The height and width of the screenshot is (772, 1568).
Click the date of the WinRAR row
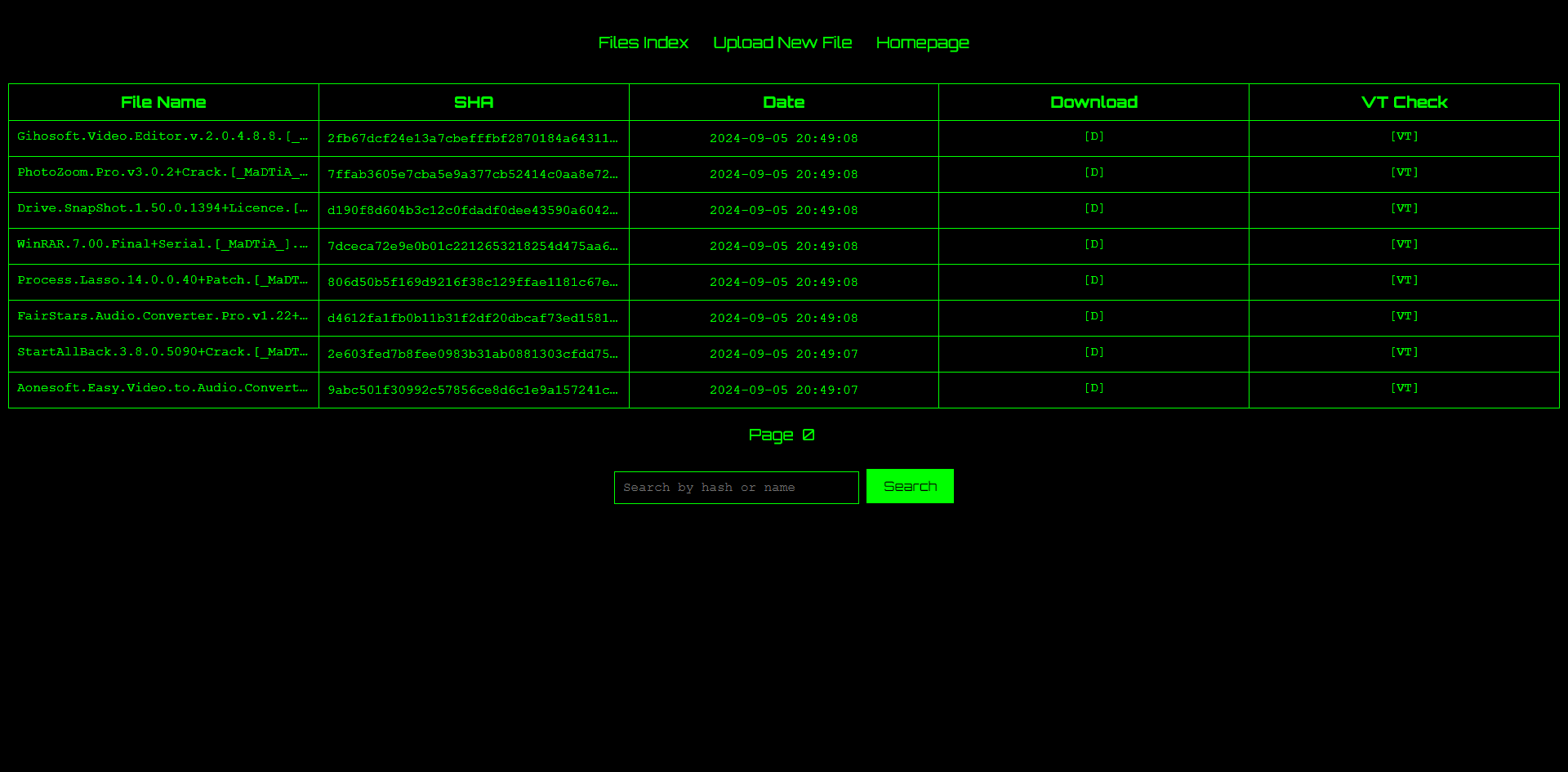point(784,246)
